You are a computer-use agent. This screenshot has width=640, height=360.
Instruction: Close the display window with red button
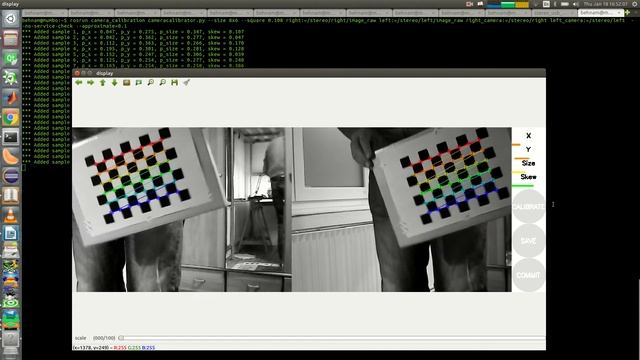(77, 73)
